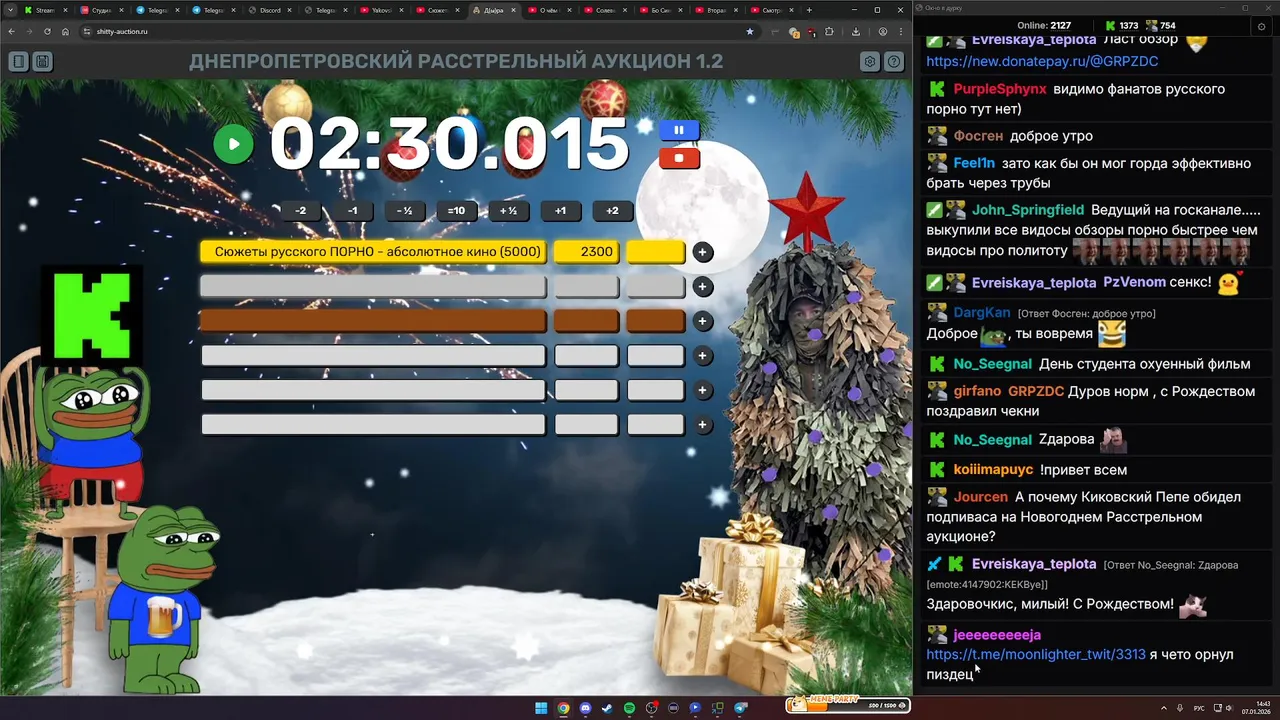Open the Chrome profile avatar icon
The width and height of the screenshot is (1280, 720).
point(882,31)
